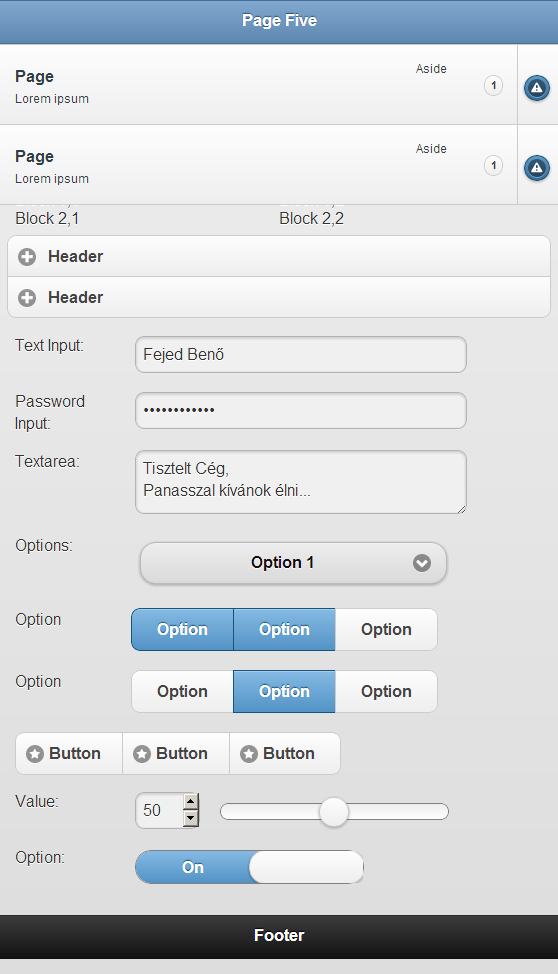Open the Option 1 select menu
The width and height of the screenshot is (558, 974).
click(293, 563)
